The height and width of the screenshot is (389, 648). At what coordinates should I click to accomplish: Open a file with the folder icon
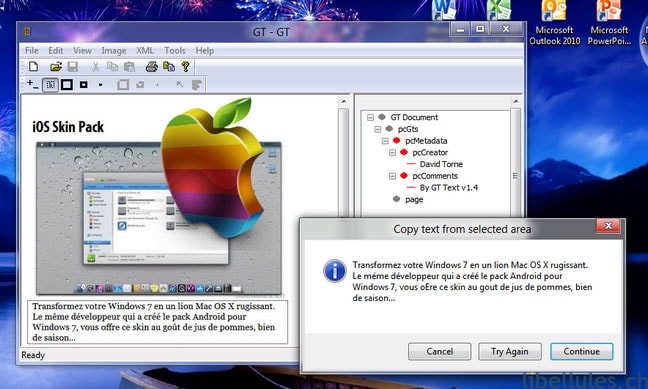click(x=56, y=67)
